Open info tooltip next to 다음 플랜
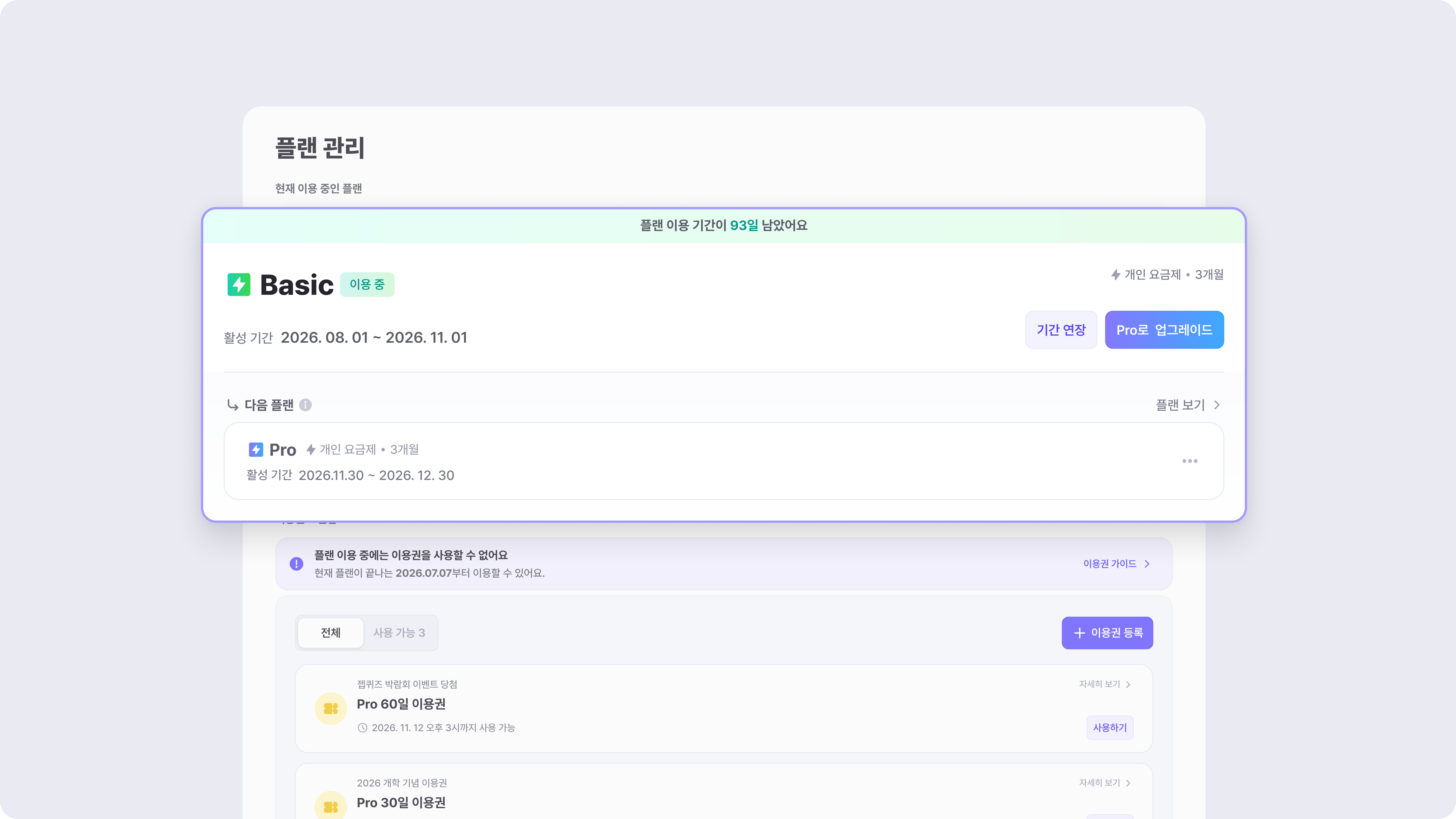The width and height of the screenshot is (1456, 819). [305, 405]
